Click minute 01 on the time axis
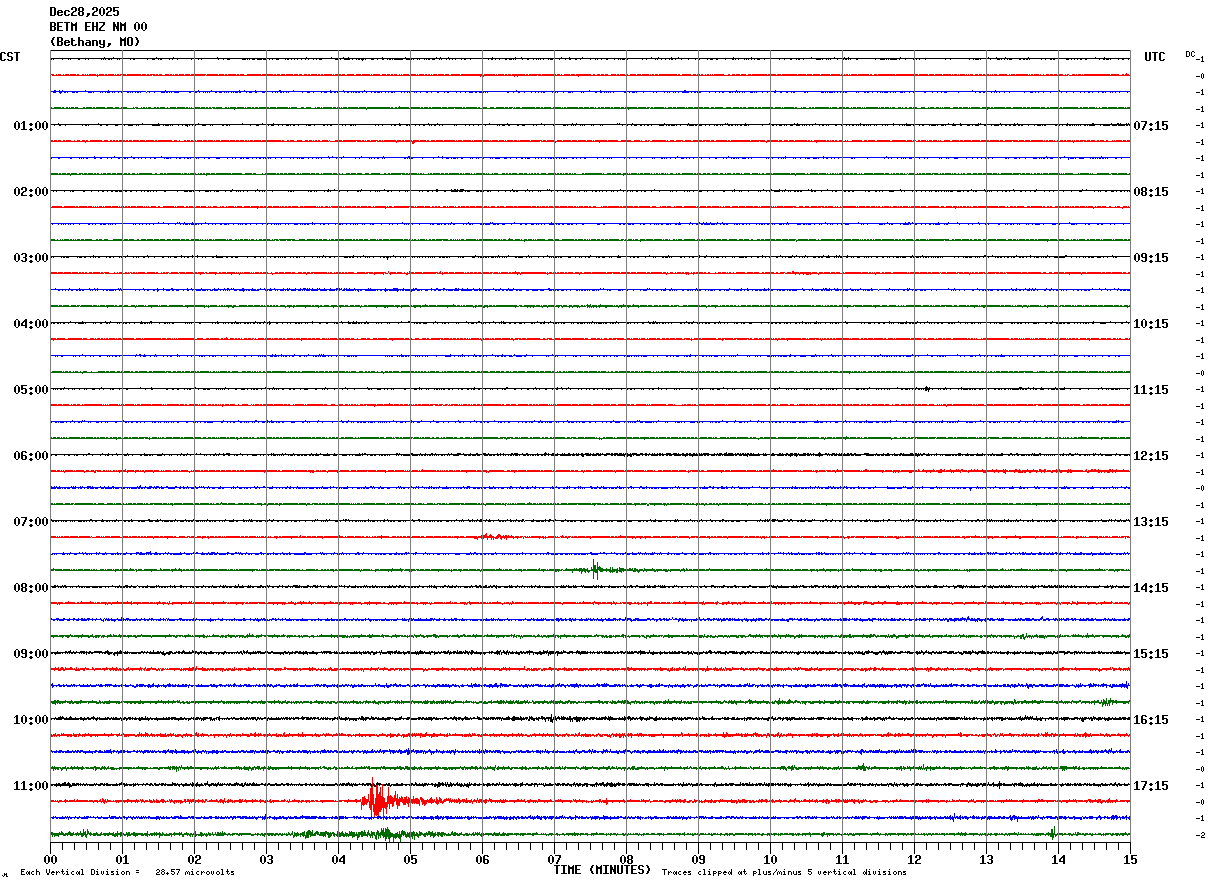The width and height of the screenshot is (1210, 886). pyautogui.click(x=122, y=859)
